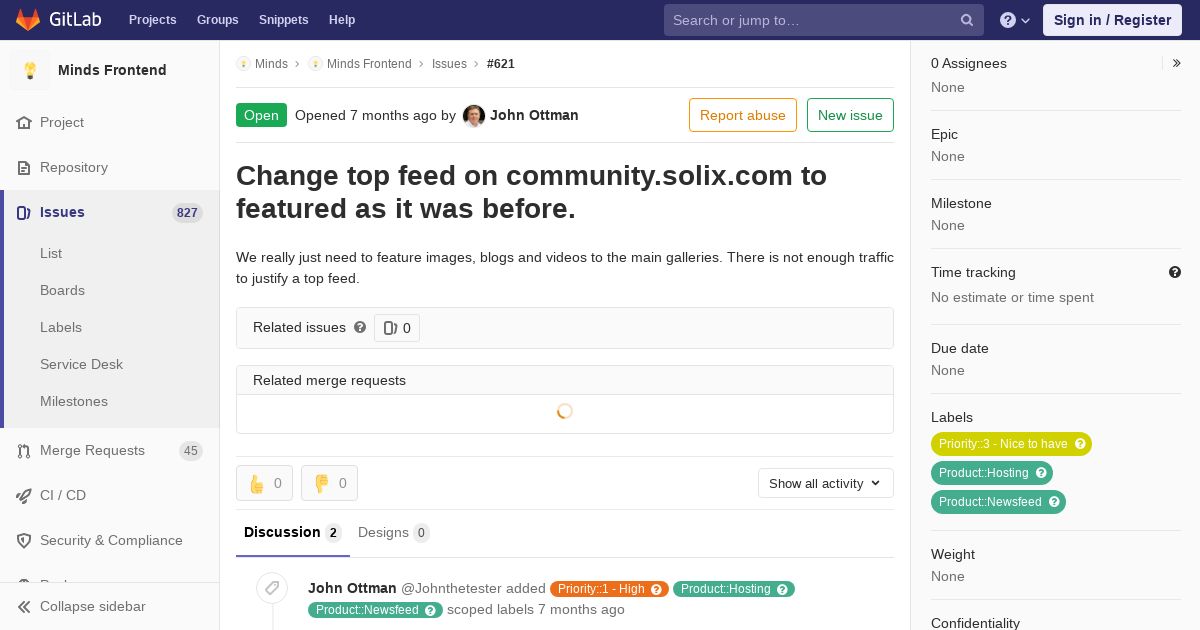Screen dimensions: 1200x630
Task: Give a thumbs up reaction
Action: 265,483
